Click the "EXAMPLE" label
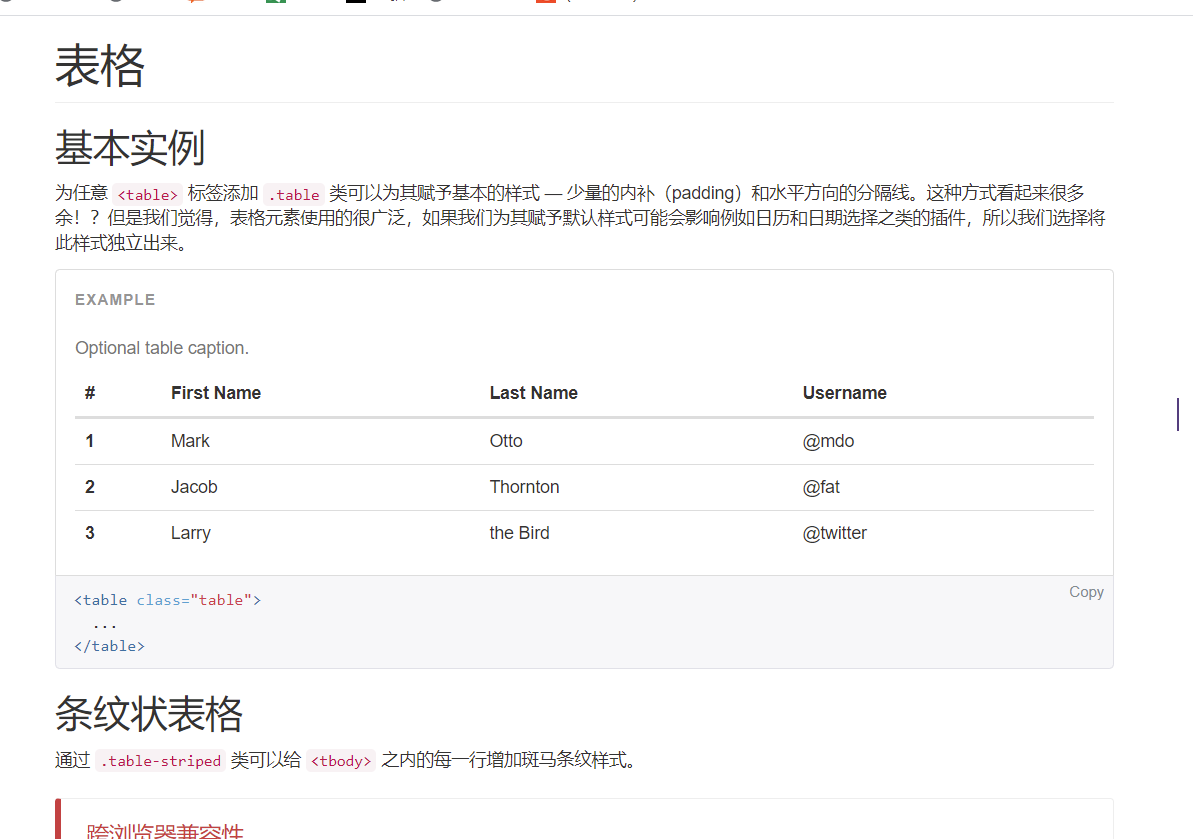The image size is (1193, 839). [115, 300]
